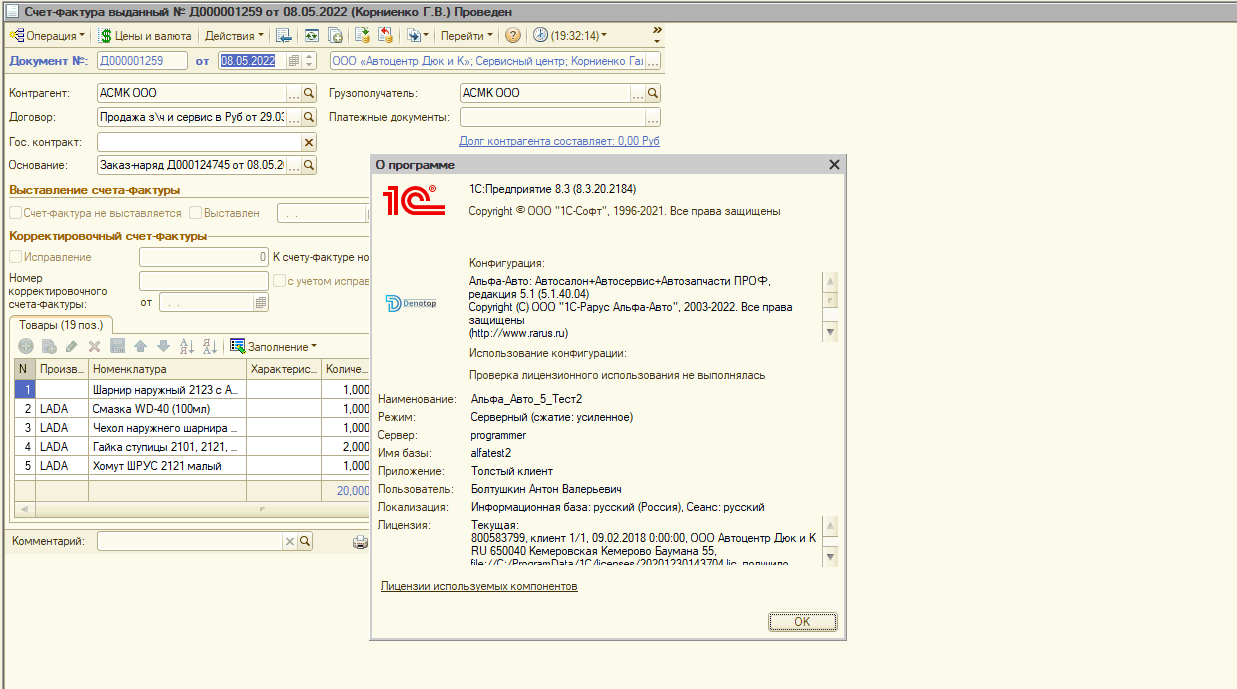This screenshot has height=689, width=1237.
Task: Click the 'Цены и валюта' toolbar button
Action: (145, 35)
